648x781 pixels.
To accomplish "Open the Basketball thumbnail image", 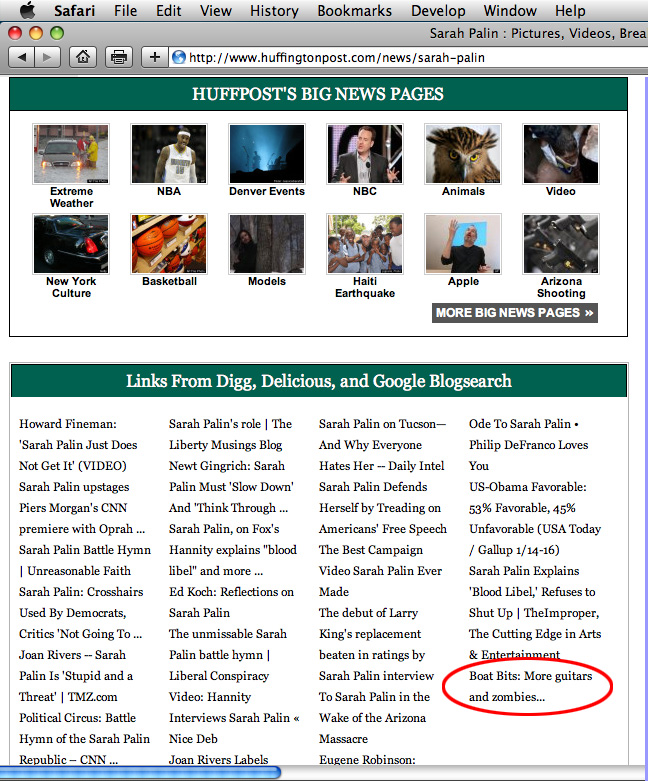I will pyautogui.click(x=169, y=244).
